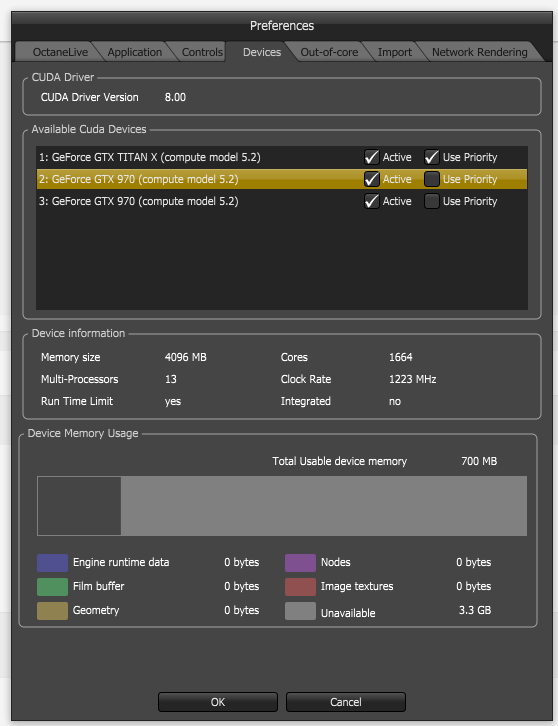This screenshot has width=558, height=726.
Task: Enable Use Priority for device 3 GTX 970
Action: (432, 201)
